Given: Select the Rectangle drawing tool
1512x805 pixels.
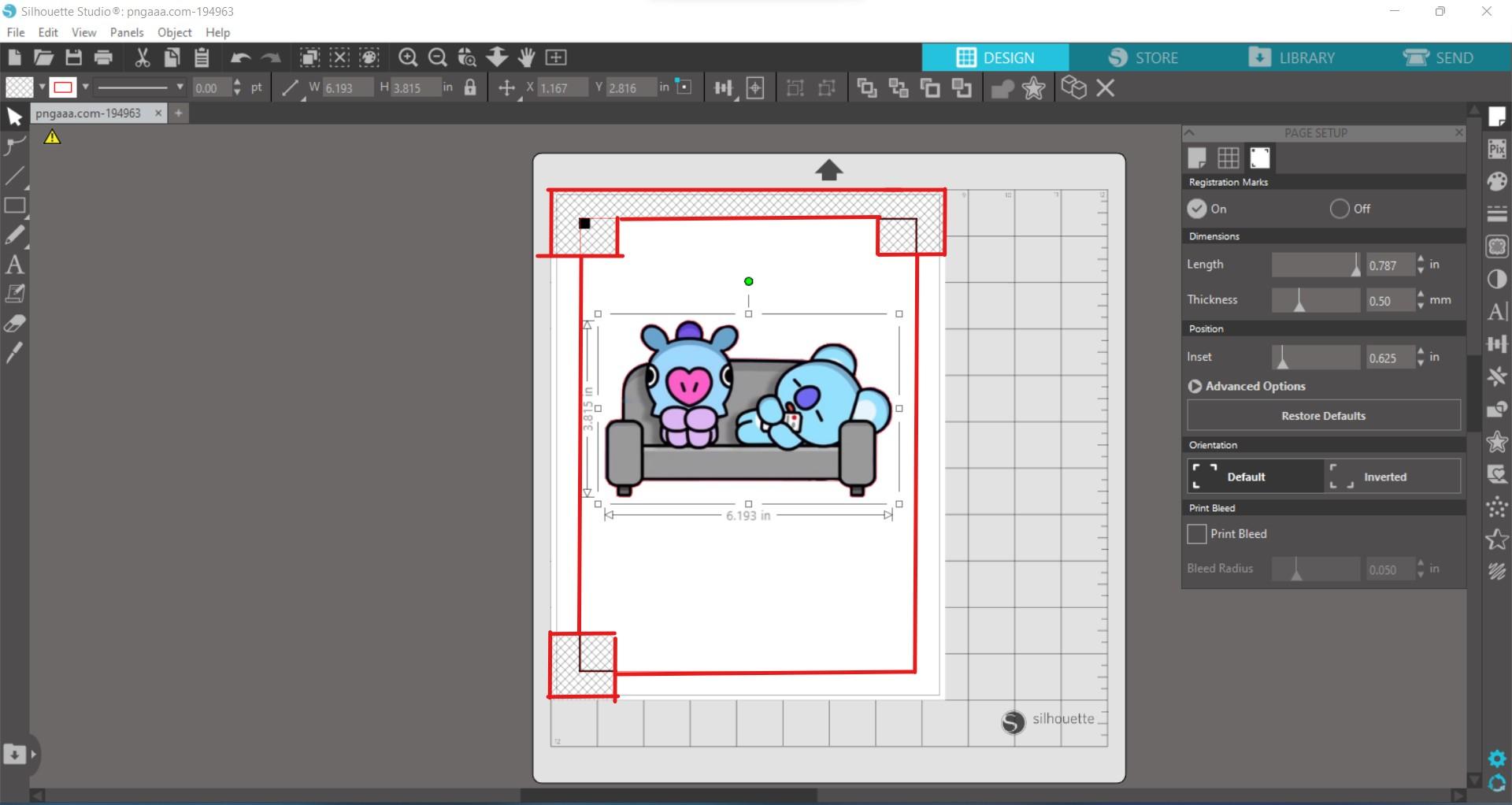Looking at the screenshot, I should 14,206.
